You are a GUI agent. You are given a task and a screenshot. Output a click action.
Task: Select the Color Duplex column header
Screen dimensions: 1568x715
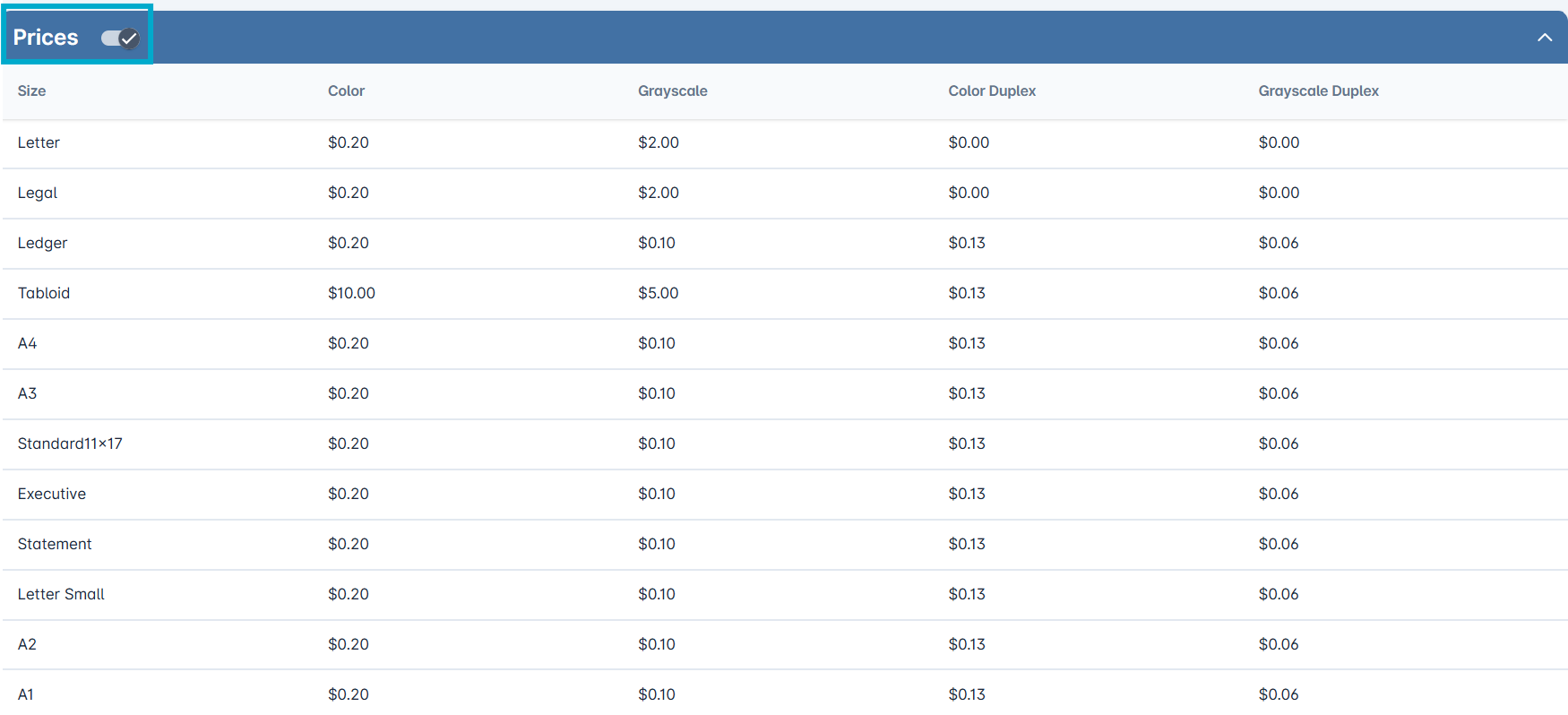coord(992,90)
